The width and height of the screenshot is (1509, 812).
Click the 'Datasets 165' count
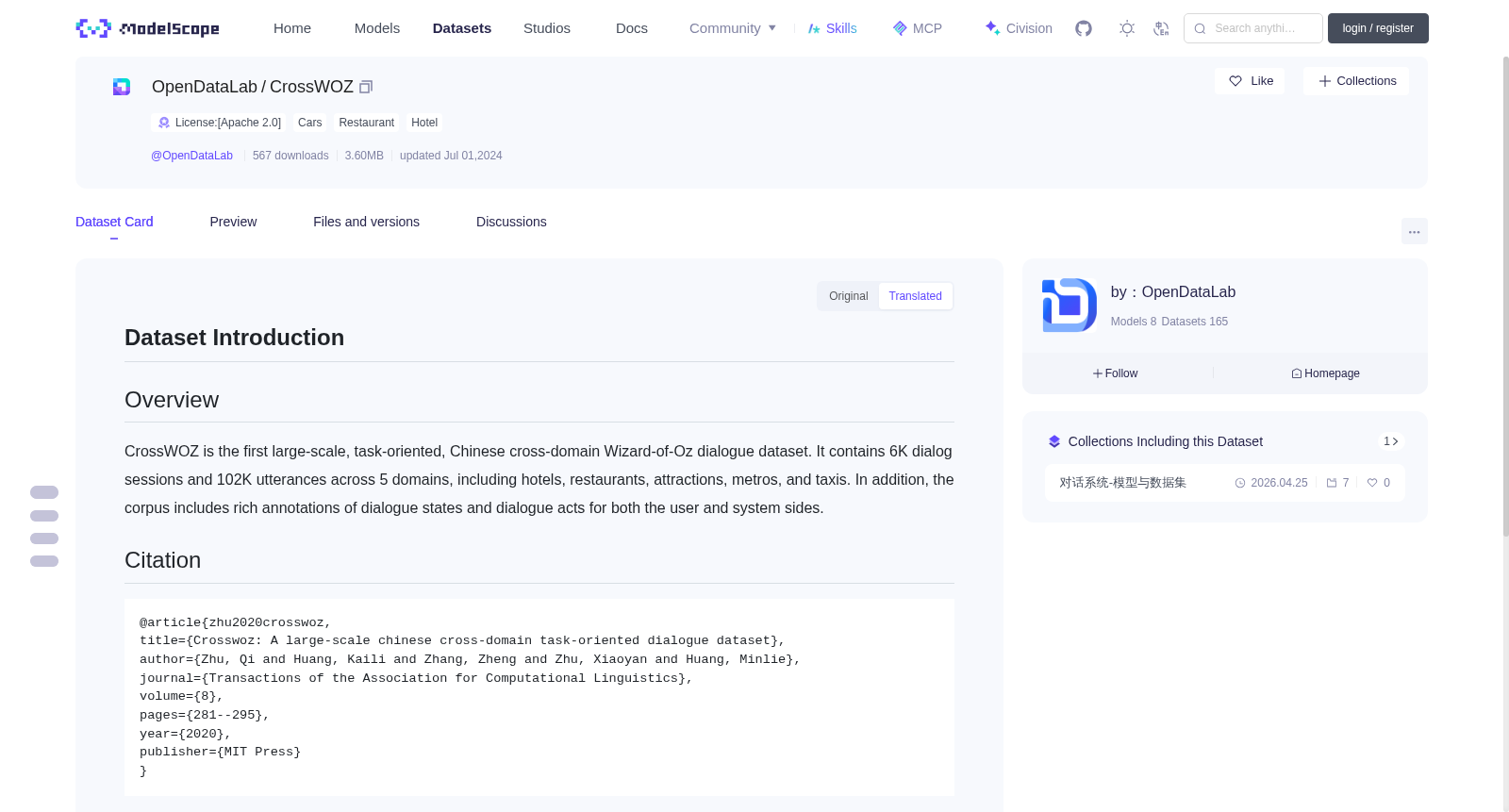click(1195, 322)
